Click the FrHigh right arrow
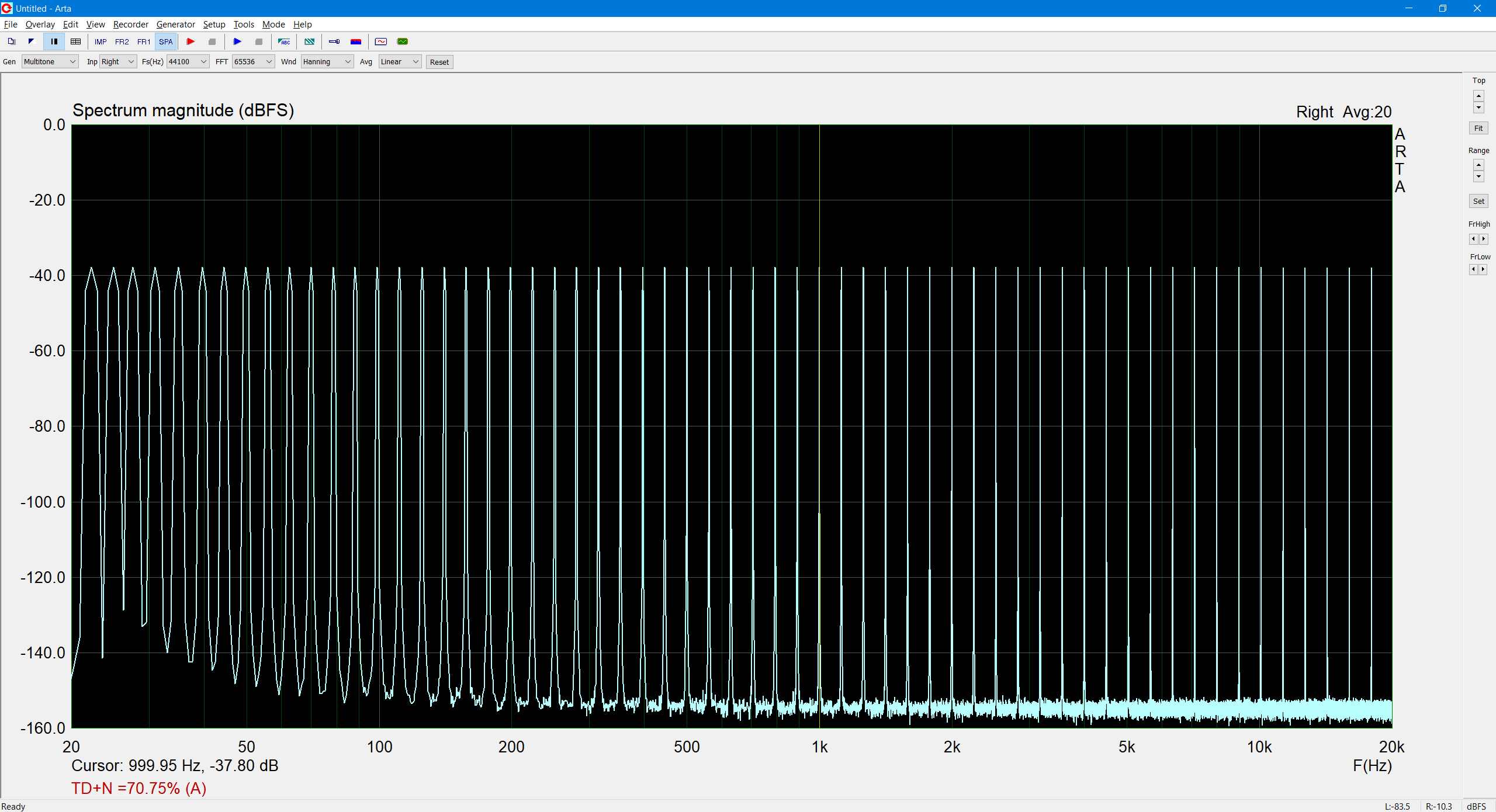 (x=1483, y=239)
